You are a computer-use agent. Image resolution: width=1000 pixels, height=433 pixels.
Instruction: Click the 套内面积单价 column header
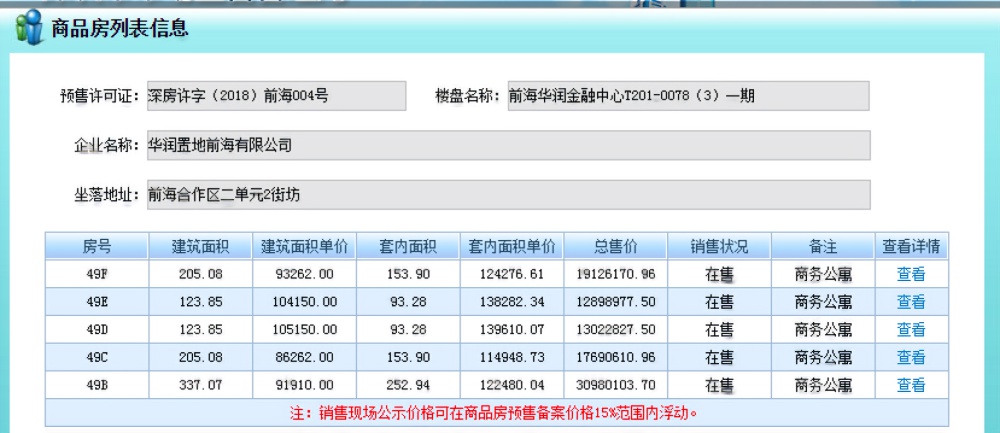(511, 246)
